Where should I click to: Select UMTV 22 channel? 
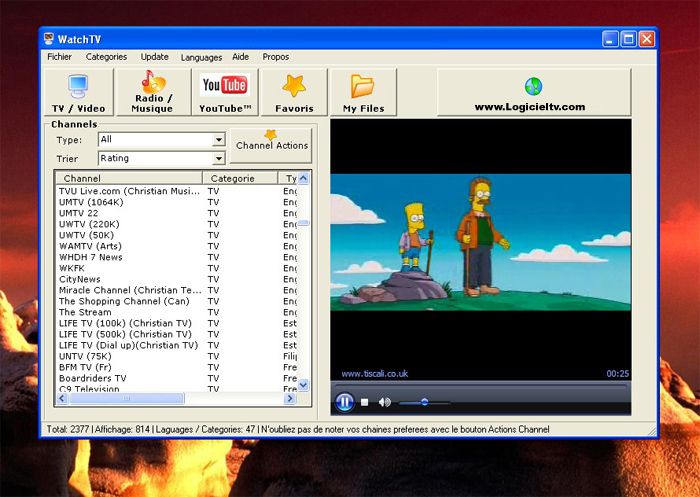tap(177, 213)
